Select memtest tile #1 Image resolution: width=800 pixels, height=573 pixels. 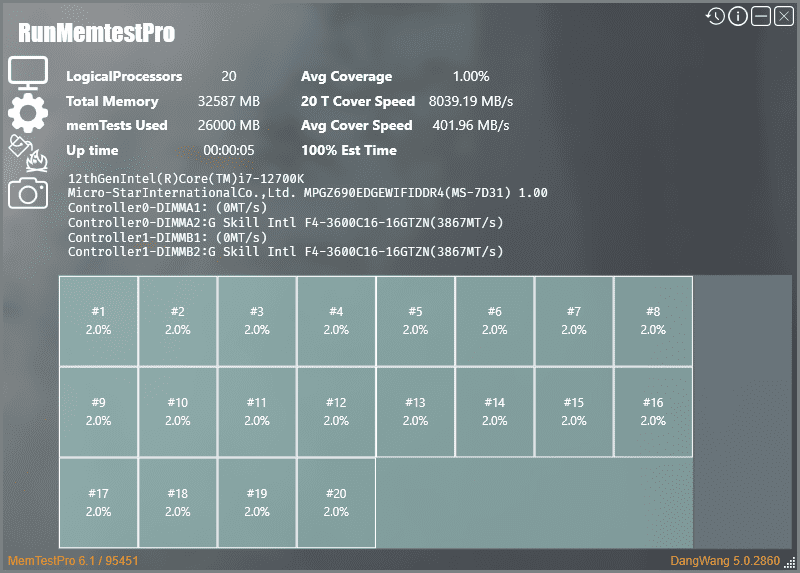pos(98,321)
